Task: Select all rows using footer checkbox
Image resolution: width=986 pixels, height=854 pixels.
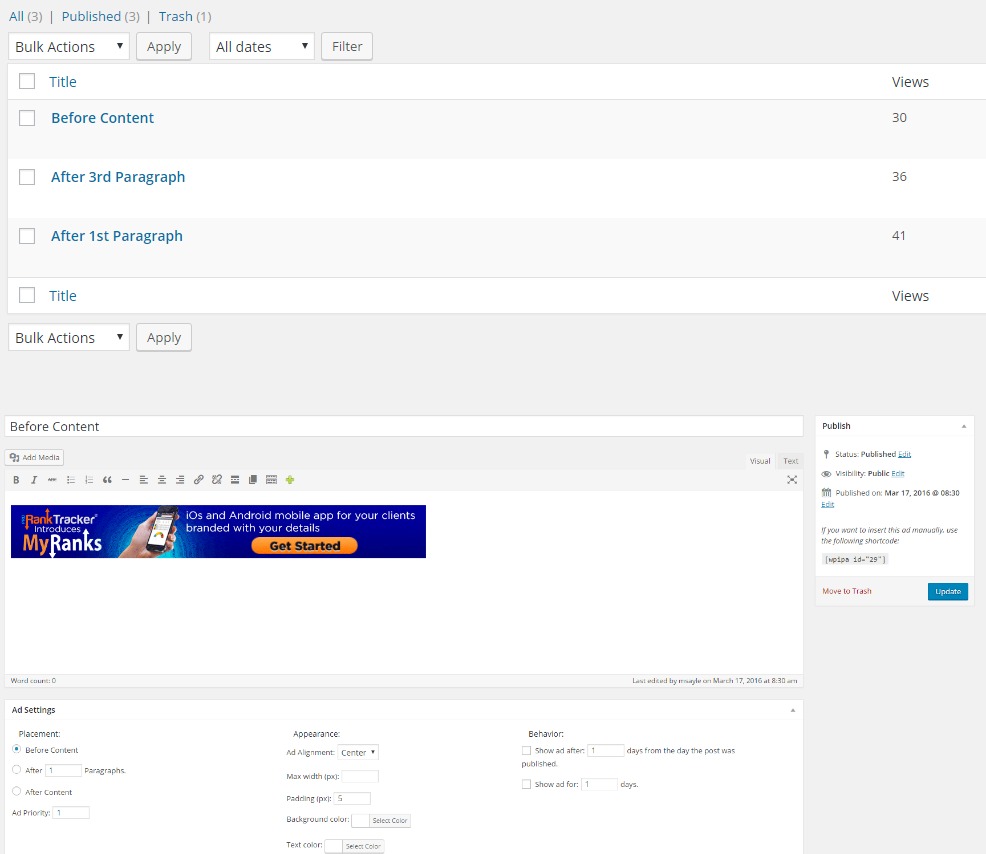Action: 27,295
